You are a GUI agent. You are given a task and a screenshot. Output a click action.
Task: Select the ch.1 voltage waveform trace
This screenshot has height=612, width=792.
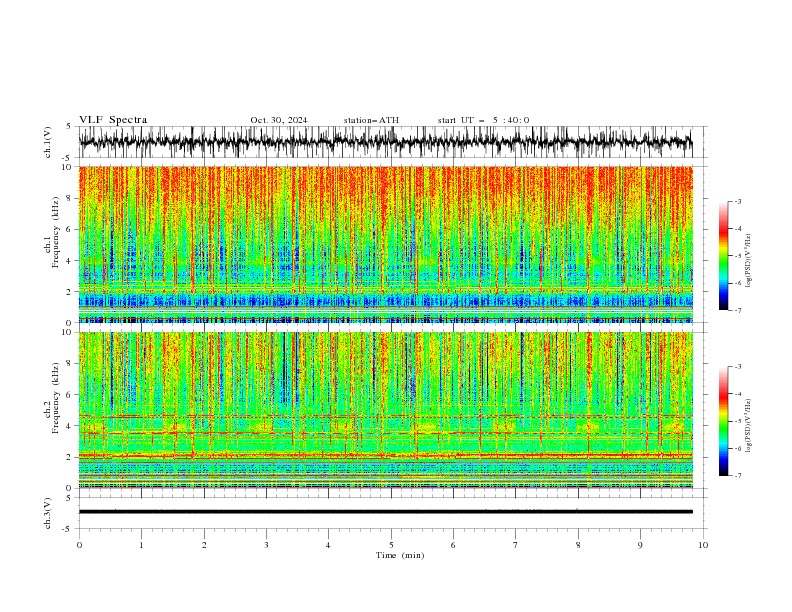pos(386,142)
